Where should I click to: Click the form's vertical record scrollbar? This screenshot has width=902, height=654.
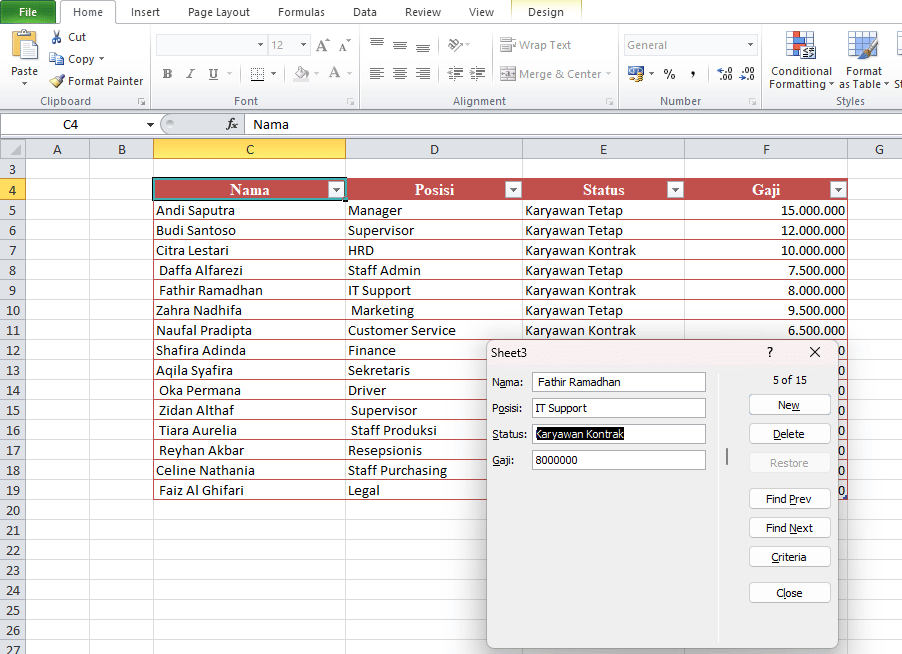coord(727,456)
